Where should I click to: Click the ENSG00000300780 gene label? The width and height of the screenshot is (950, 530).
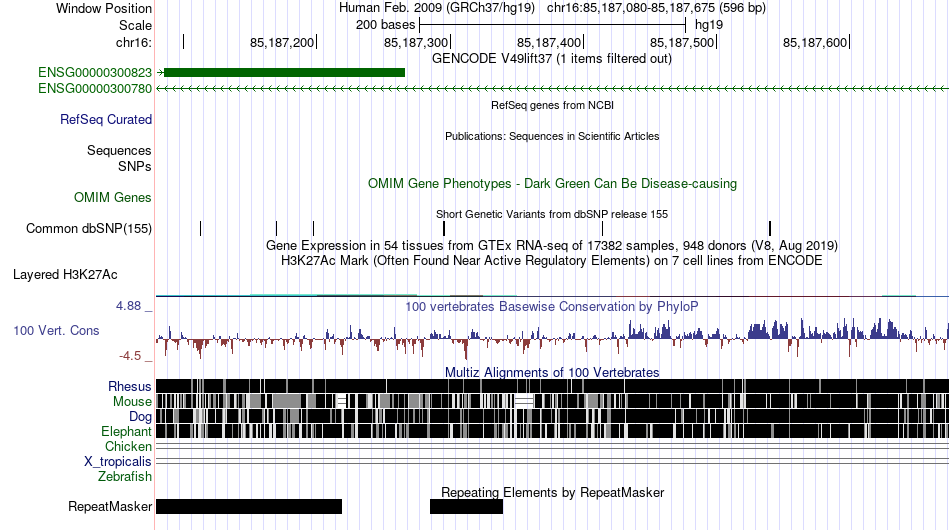[x=95, y=88]
